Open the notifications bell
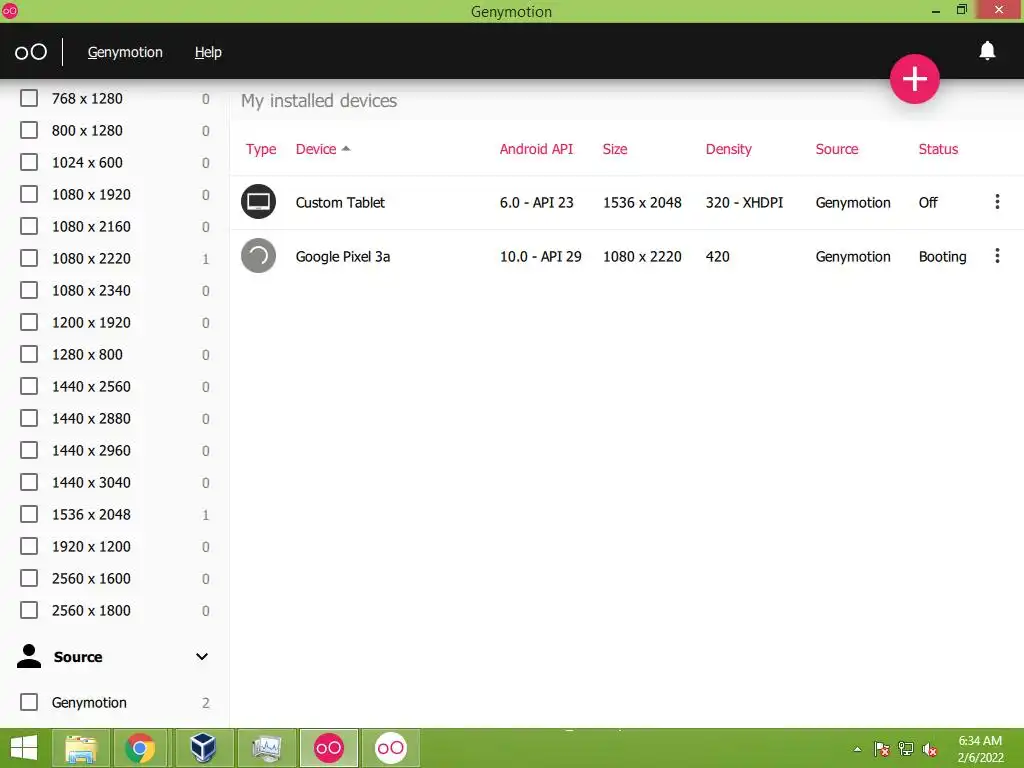1024x768 pixels. (987, 50)
